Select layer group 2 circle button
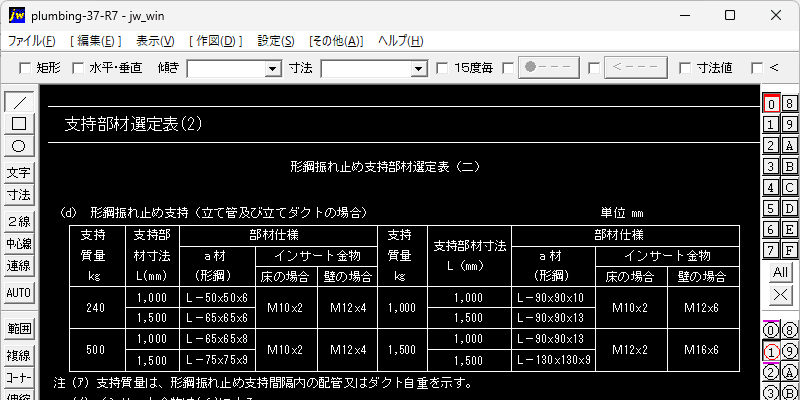 [771, 372]
